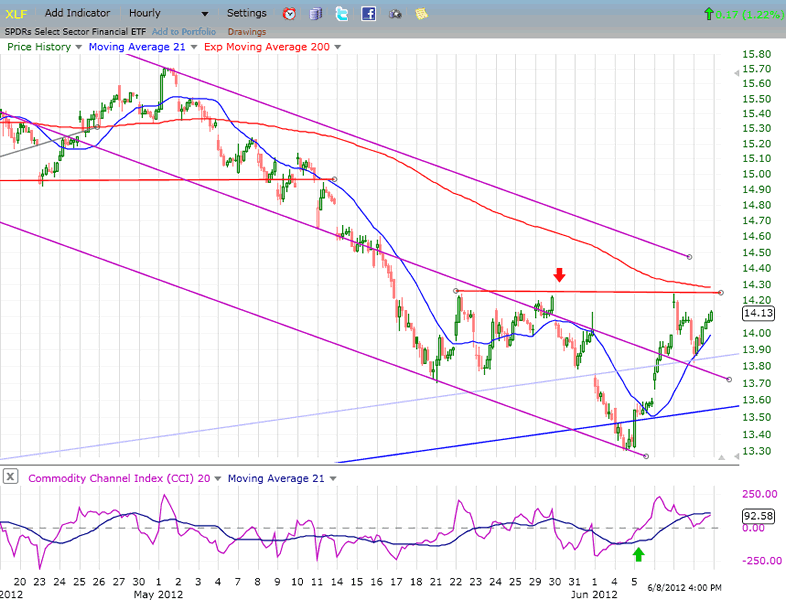Select the green up arrow on CCI panel
786x600 pixels.
[x=639, y=553]
